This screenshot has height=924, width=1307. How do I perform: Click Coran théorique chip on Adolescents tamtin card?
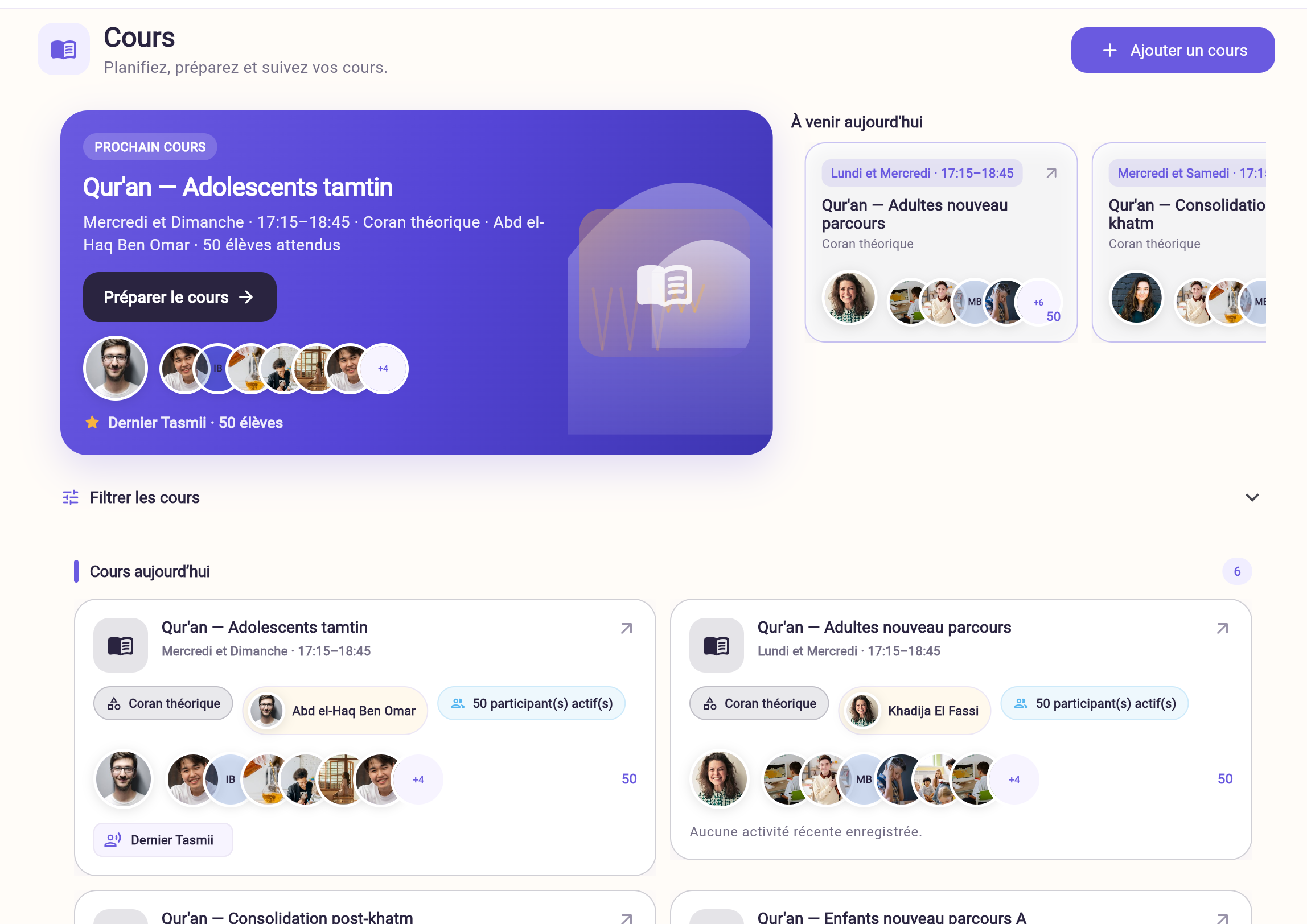click(163, 703)
